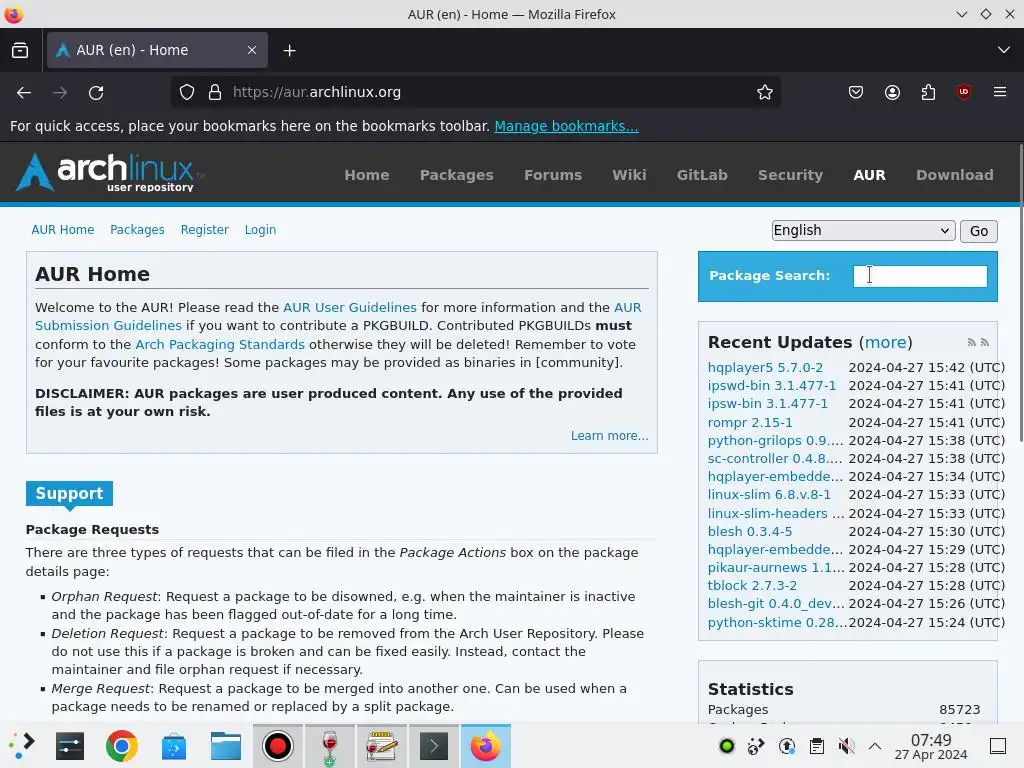The height and width of the screenshot is (768, 1024).
Task: Open the English language dropdown
Action: click(x=863, y=230)
